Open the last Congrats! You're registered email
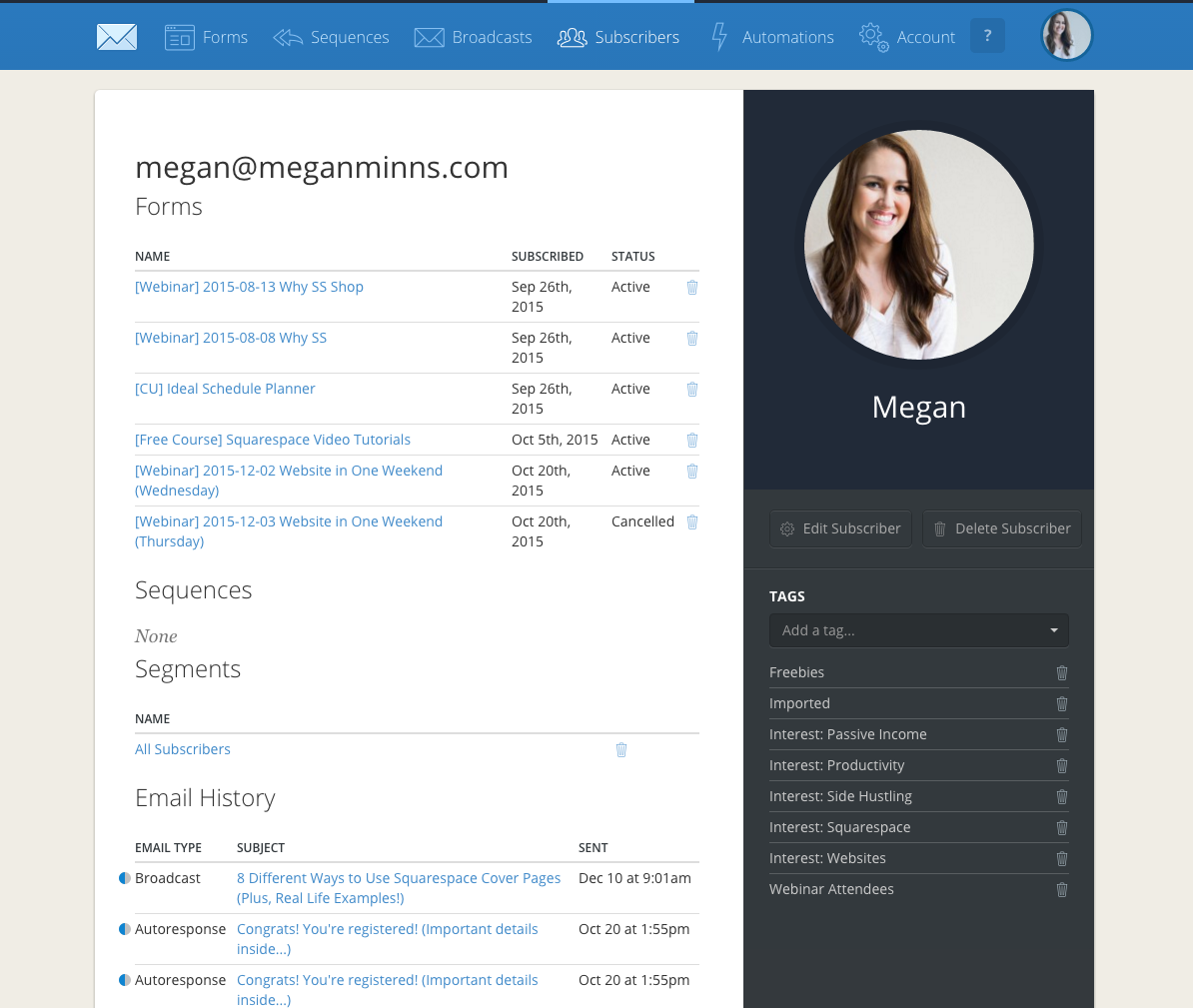Screen dimensions: 1193x1008 click(388, 990)
